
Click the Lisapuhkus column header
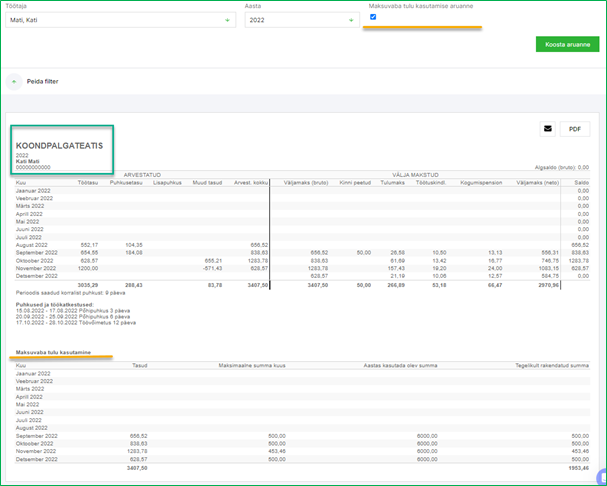[167, 183]
